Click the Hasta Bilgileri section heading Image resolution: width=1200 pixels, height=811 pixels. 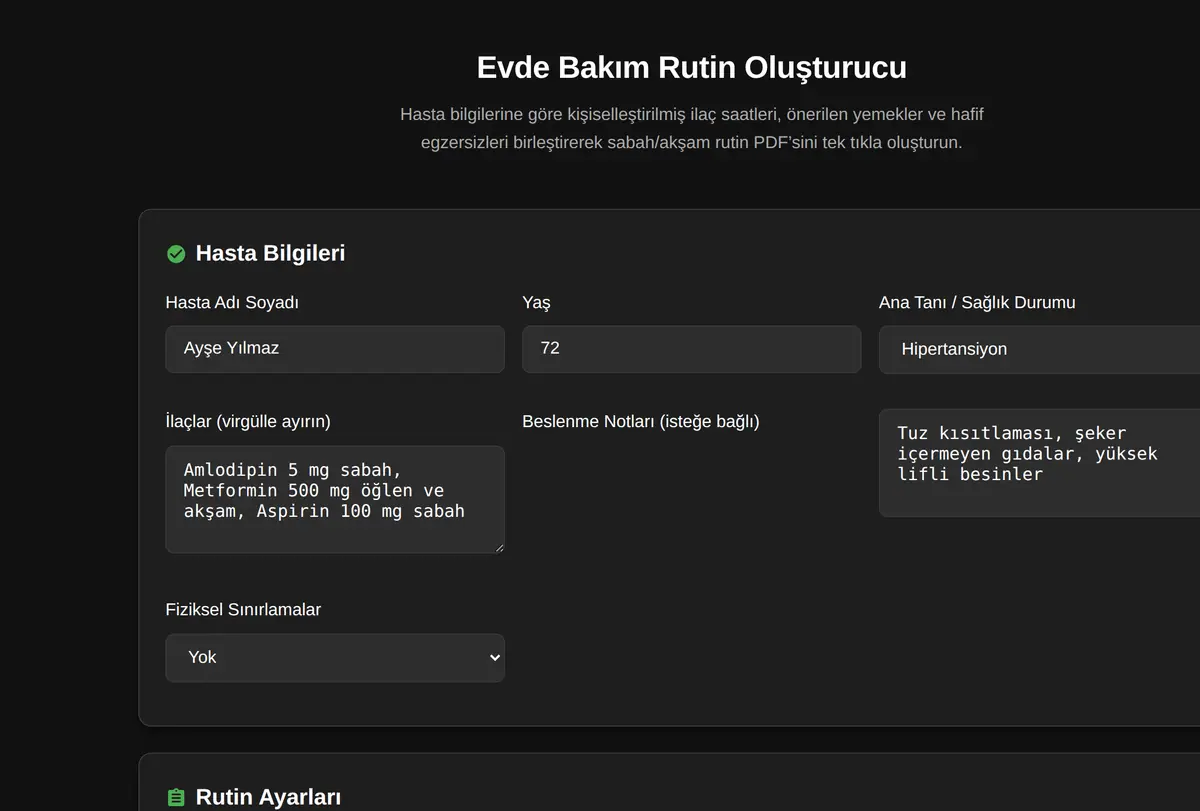coord(270,253)
